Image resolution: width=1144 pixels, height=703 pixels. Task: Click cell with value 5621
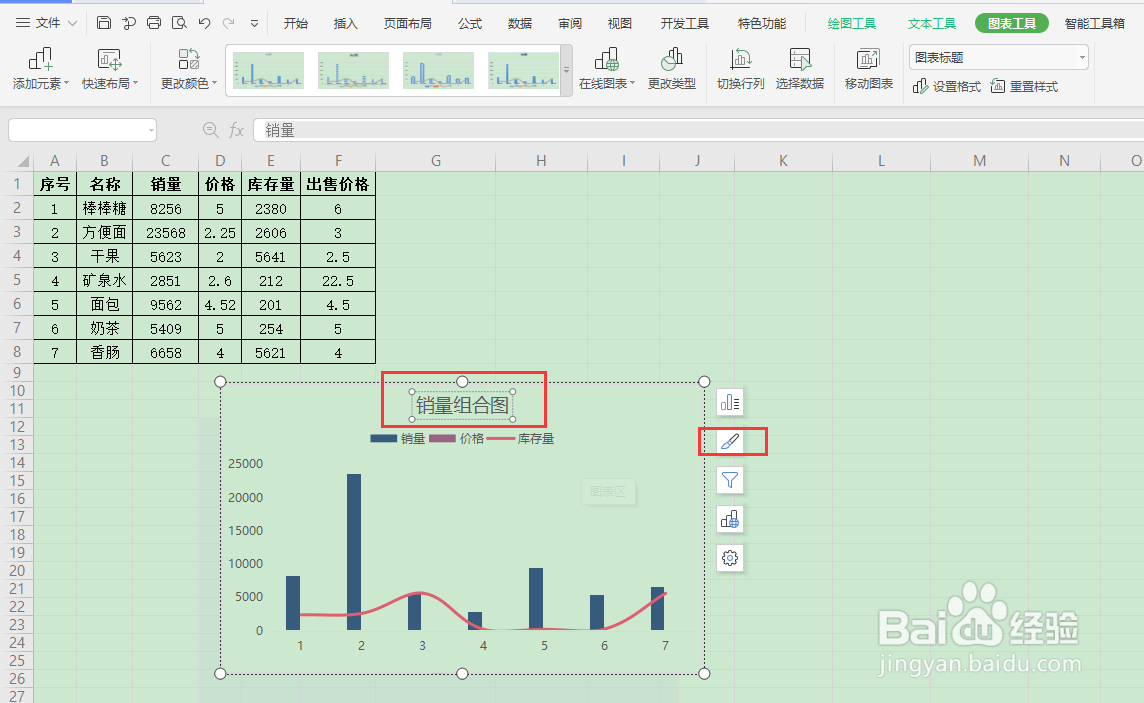pos(271,353)
